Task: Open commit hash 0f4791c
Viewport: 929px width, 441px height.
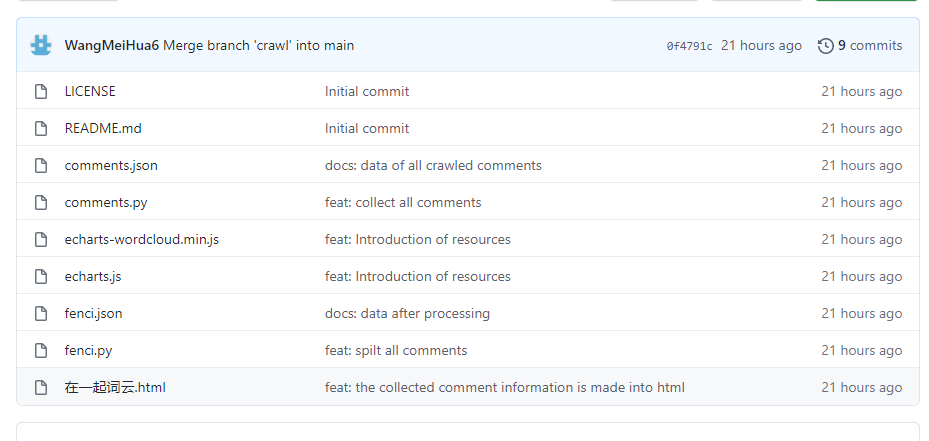Action: click(x=689, y=46)
